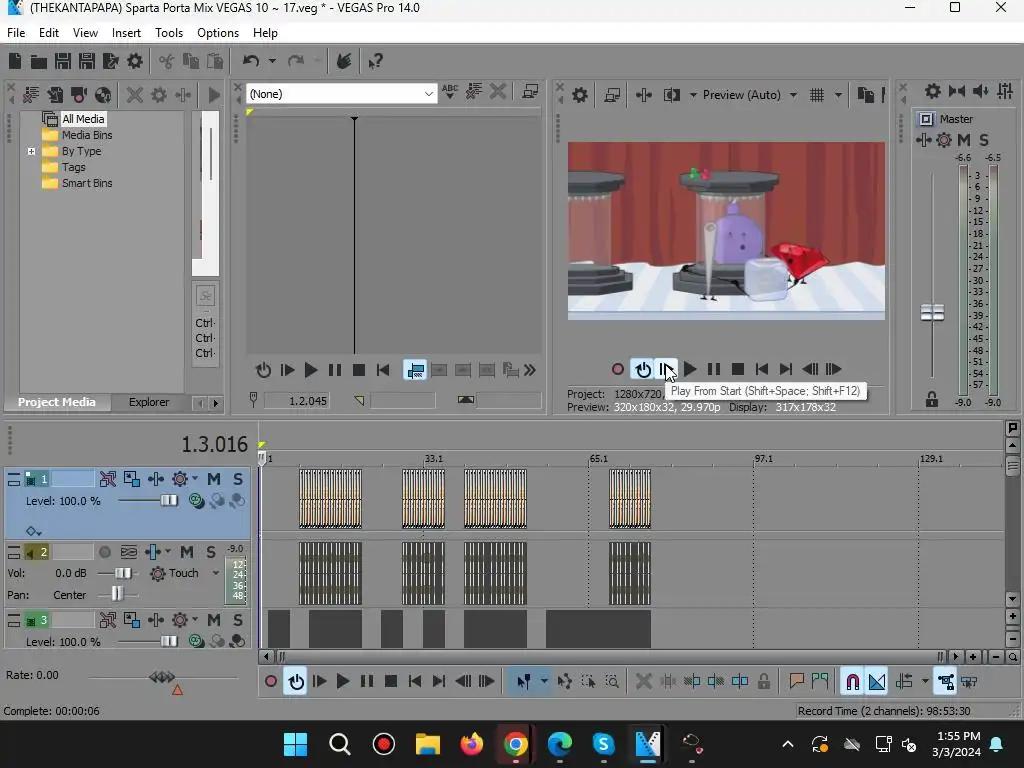This screenshot has height=768, width=1024.
Task: Open the Insert menu
Action: click(x=126, y=33)
